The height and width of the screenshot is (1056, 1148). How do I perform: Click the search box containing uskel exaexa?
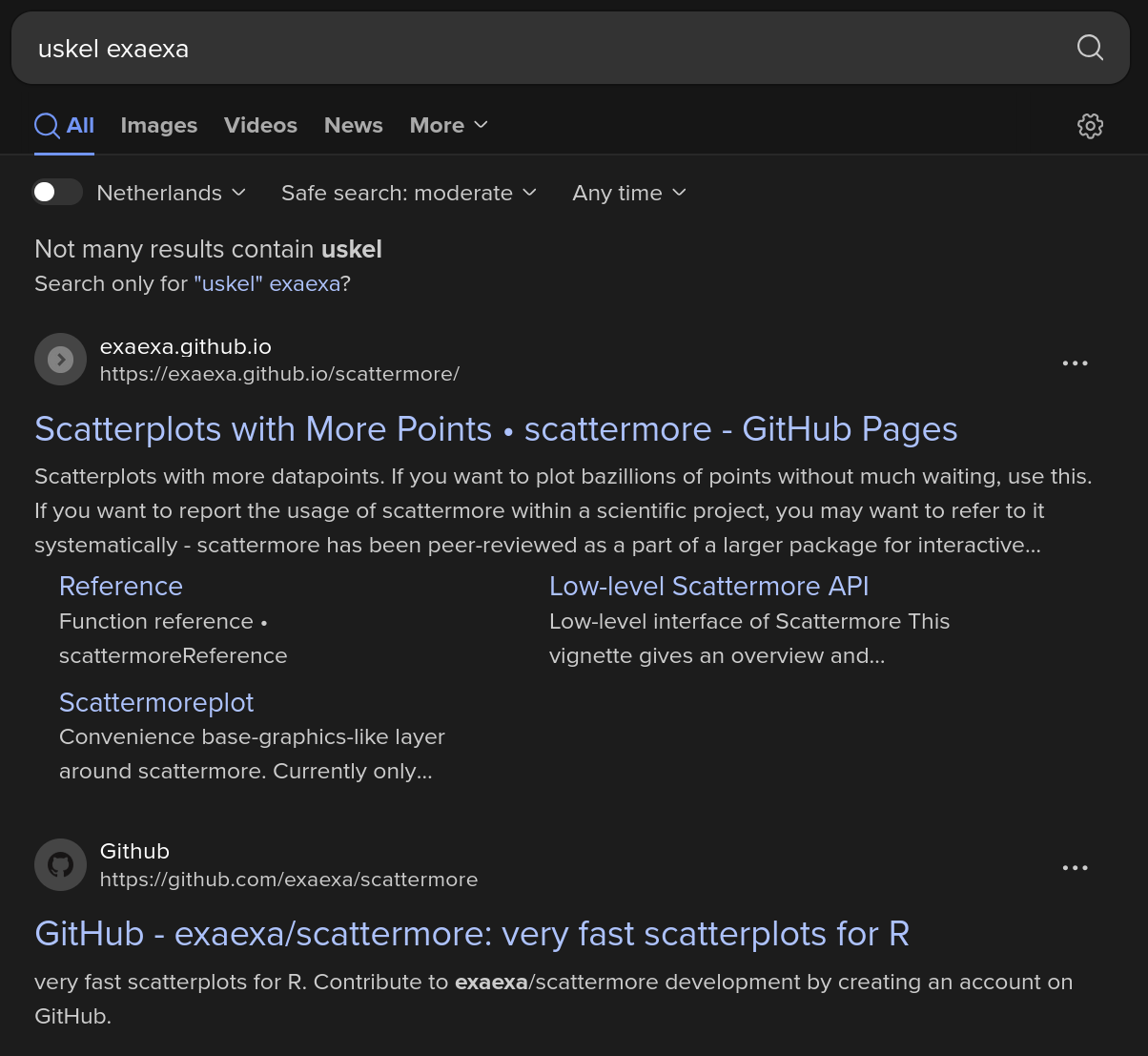pyautogui.click(x=534, y=49)
